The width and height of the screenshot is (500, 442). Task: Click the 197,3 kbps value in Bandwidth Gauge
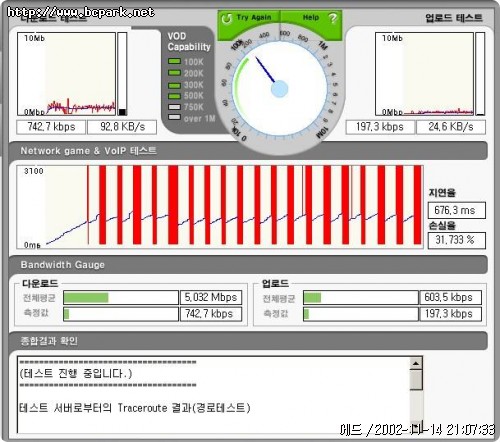tap(450, 314)
